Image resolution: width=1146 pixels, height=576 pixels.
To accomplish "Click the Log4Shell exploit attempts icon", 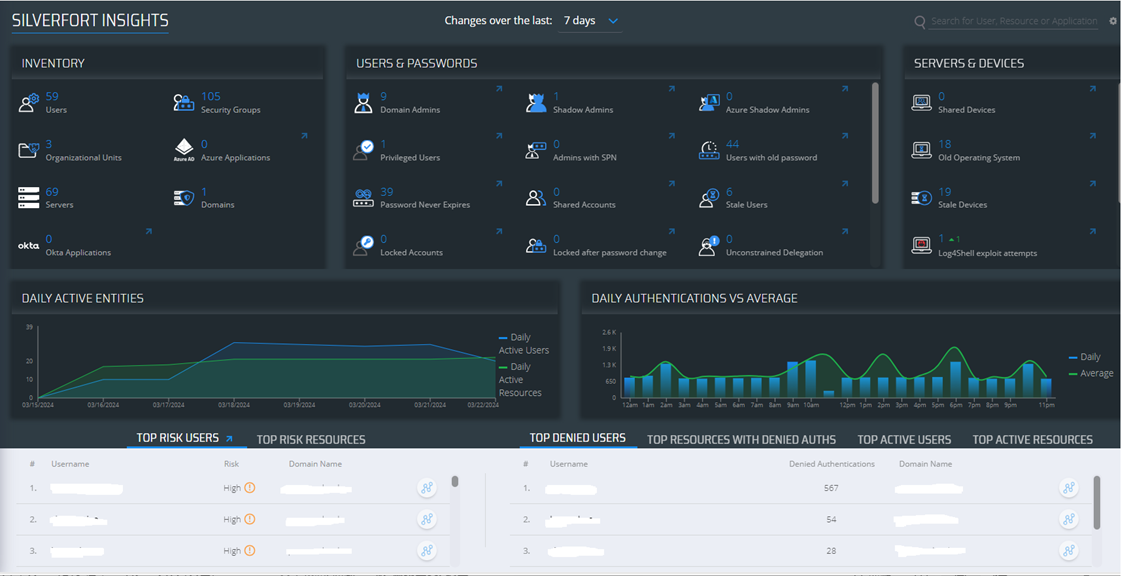I will [921, 245].
